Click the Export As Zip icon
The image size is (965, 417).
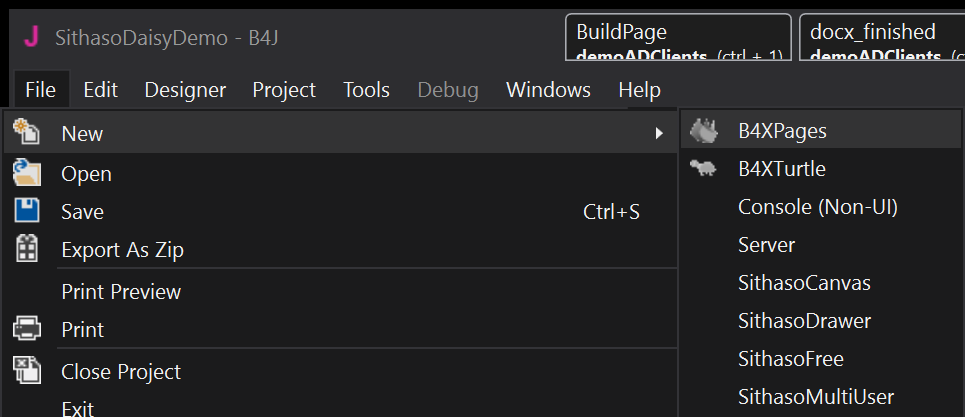(x=27, y=249)
